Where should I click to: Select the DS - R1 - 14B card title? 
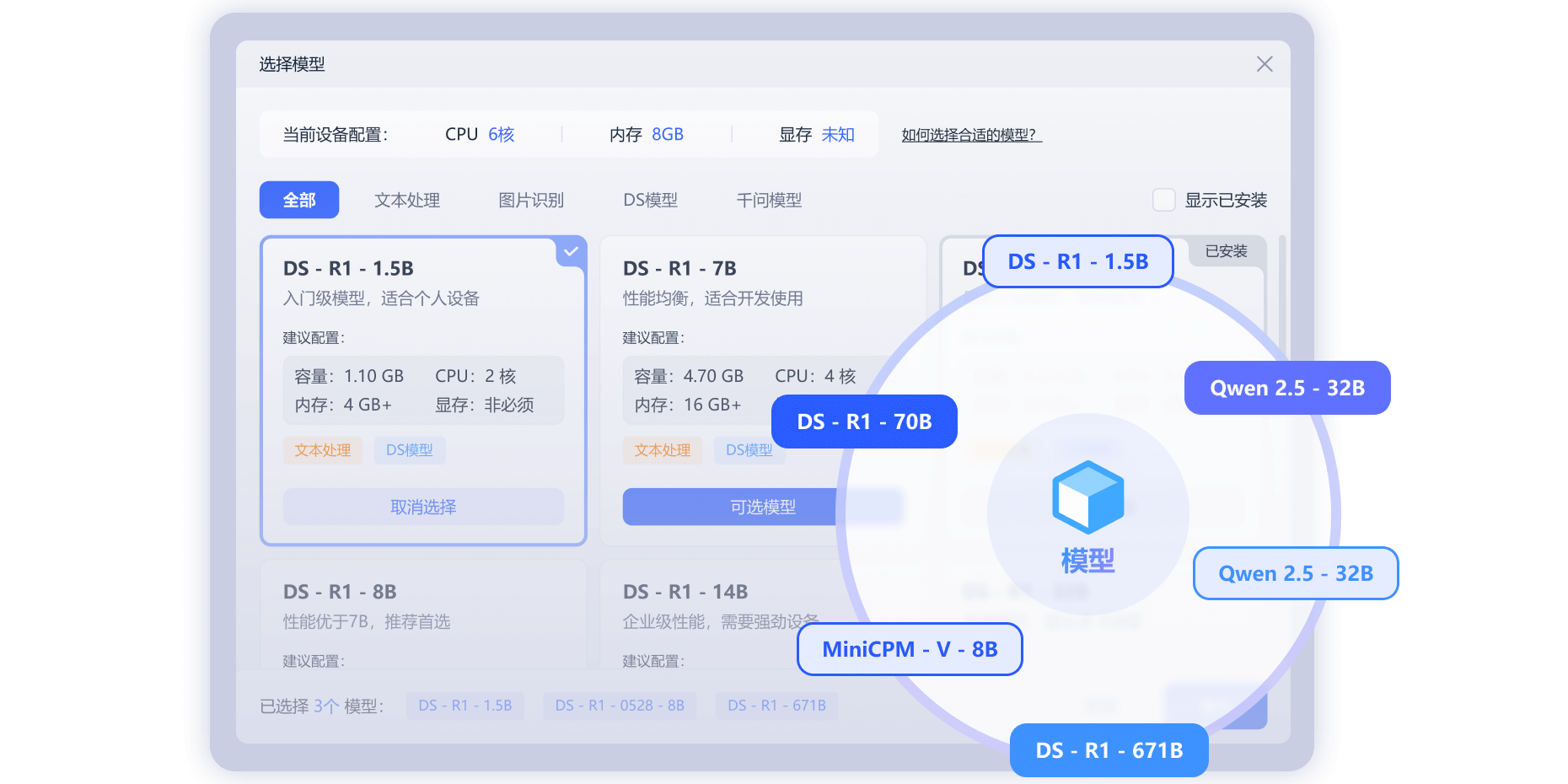pyautogui.click(x=685, y=592)
